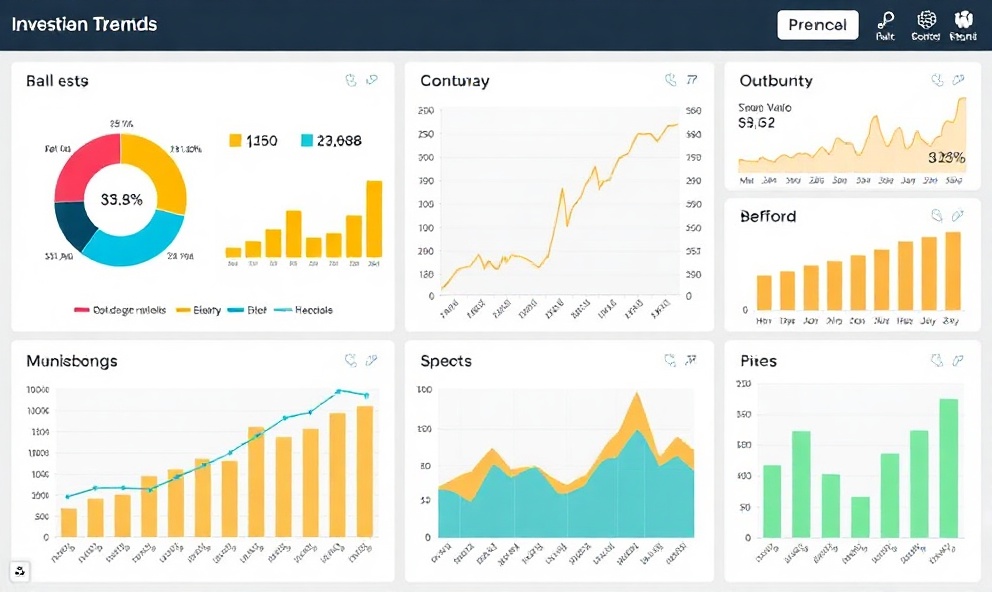Image resolution: width=992 pixels, height=592 pixels.
Task: Click the Pites card title
Action: [x=758, y=361]
